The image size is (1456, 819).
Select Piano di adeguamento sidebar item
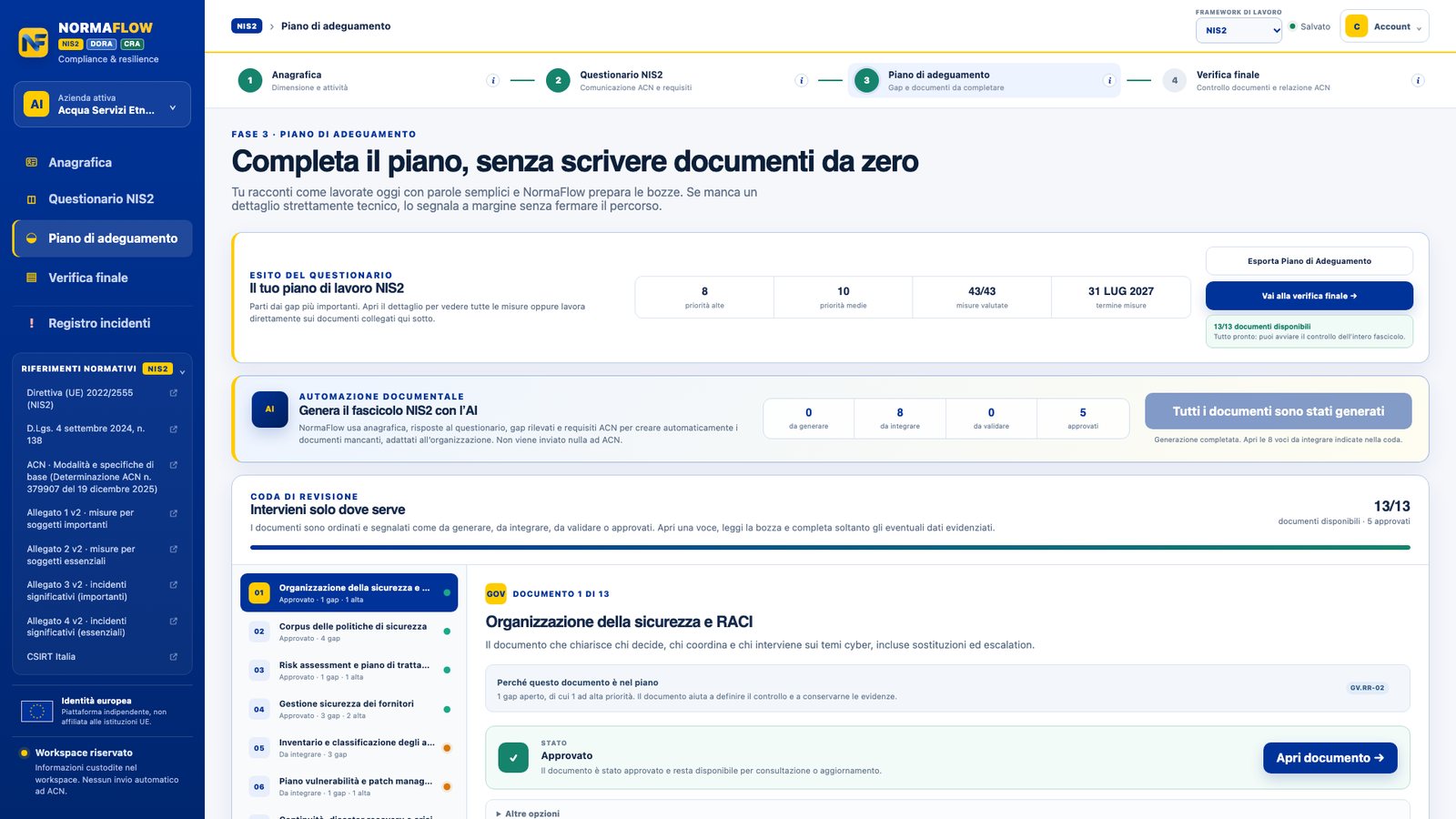pos(102,238)
